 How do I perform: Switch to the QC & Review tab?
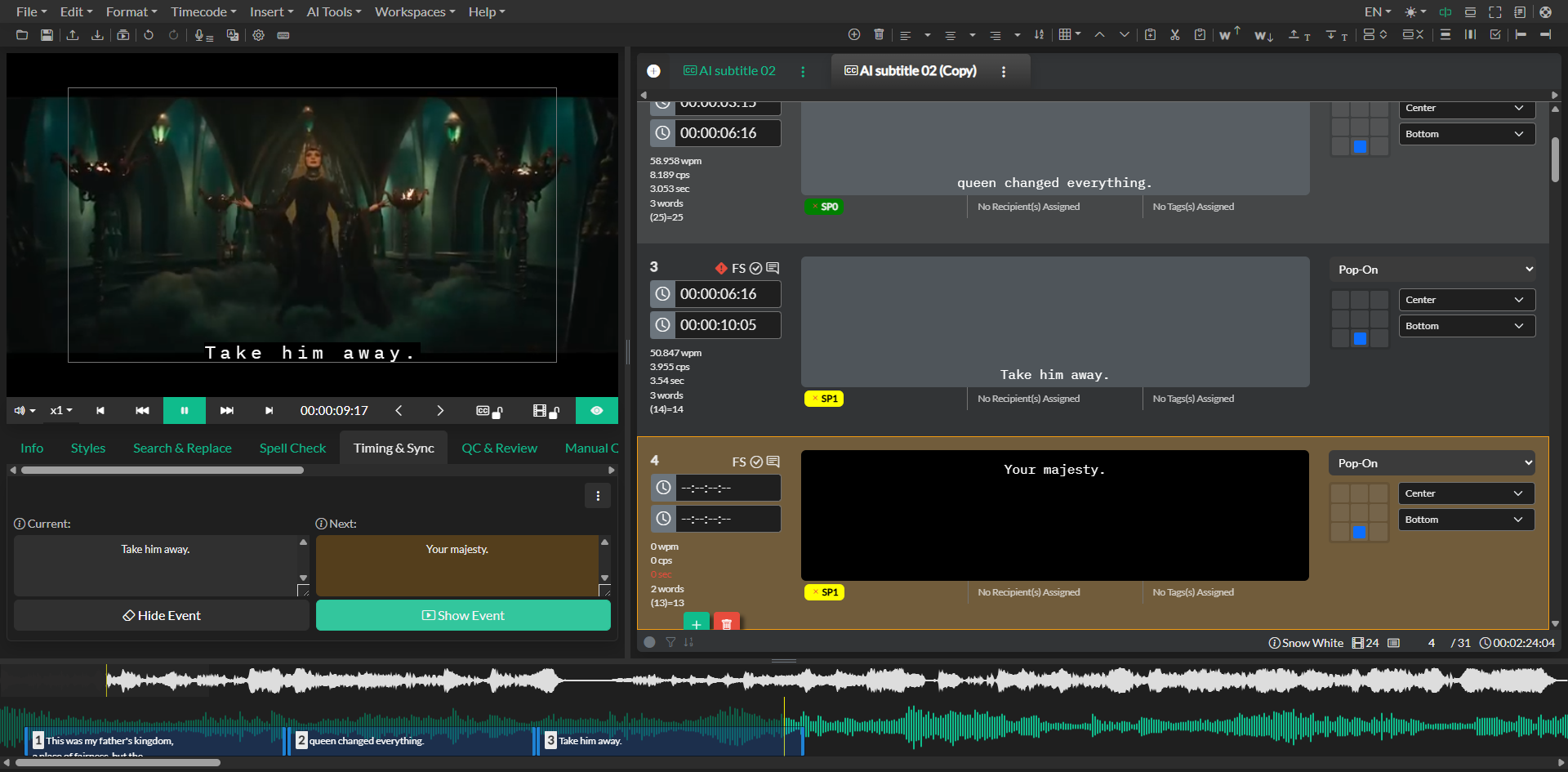click(x=499, y=448)
